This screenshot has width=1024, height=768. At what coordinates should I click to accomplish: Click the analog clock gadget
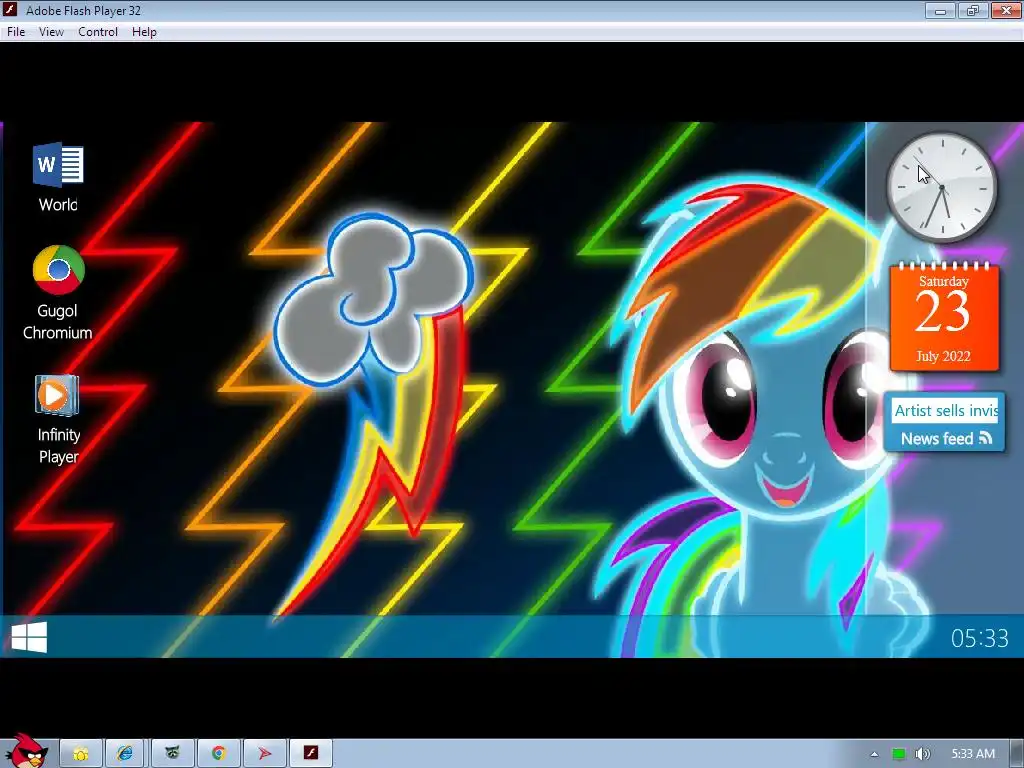pos(942,187)
